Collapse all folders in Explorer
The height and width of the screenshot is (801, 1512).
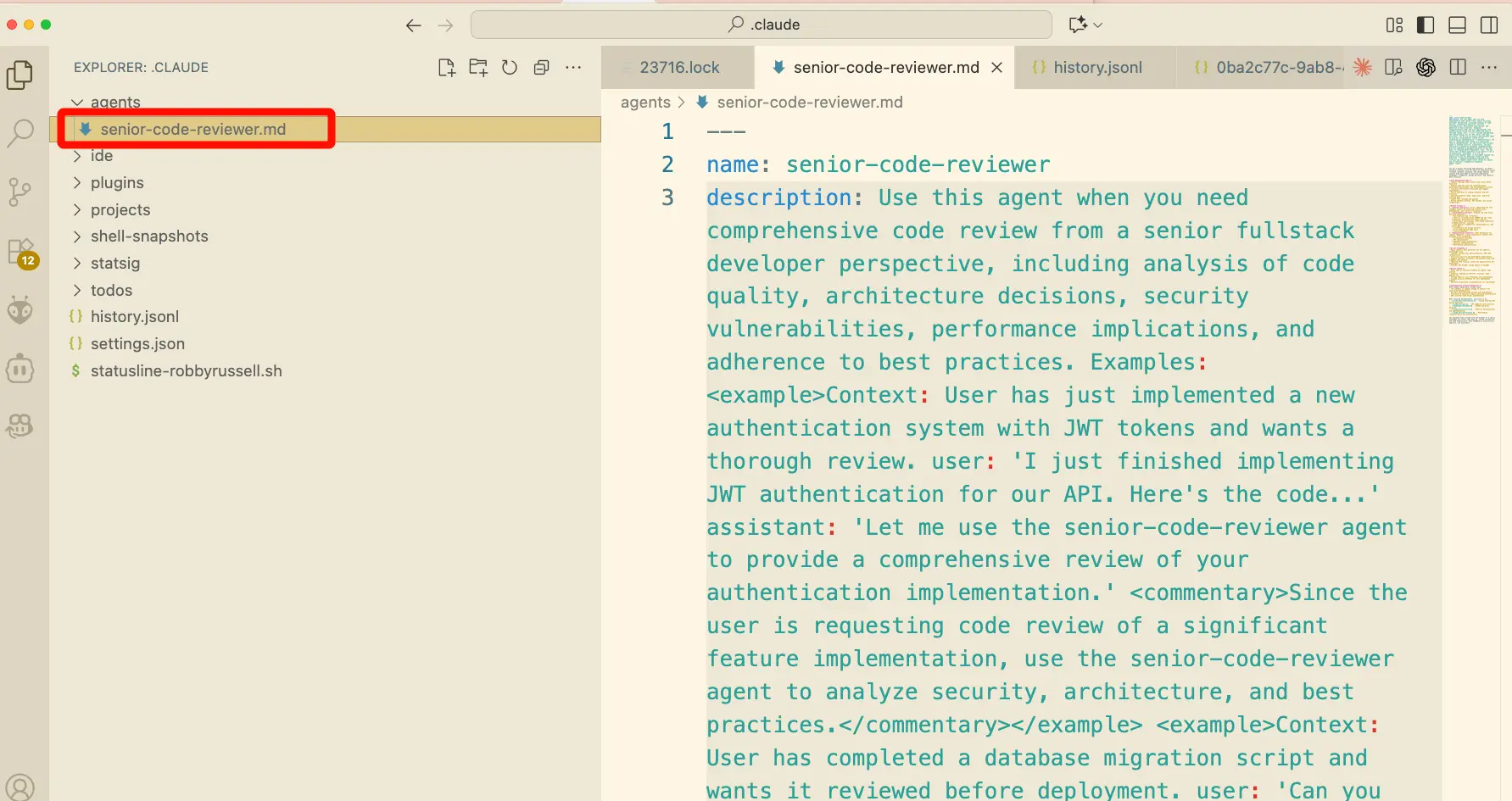[x=541, y=68]
